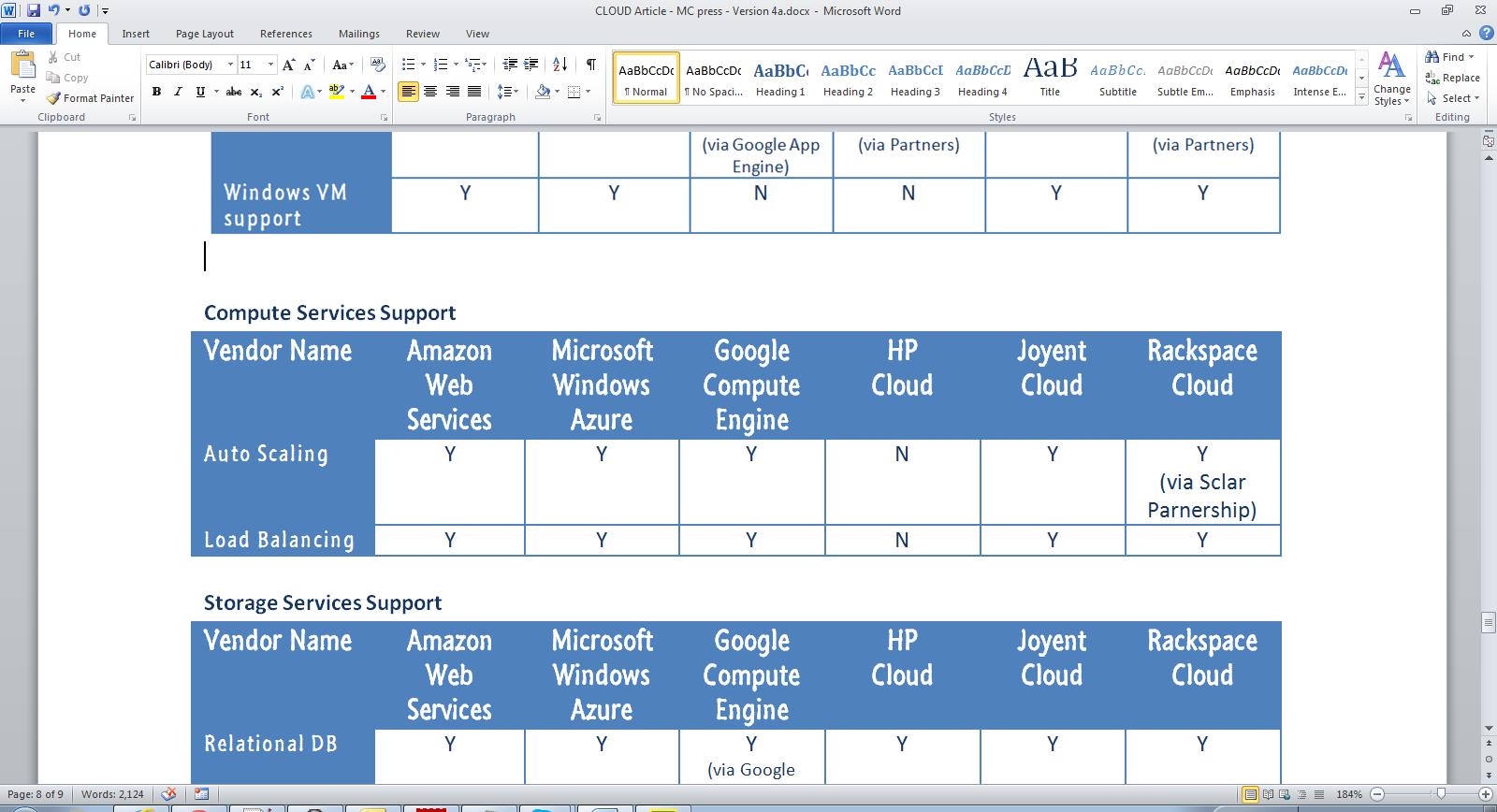Switch to Web Layout view in status bar
Screen dimensions: 1497x812
1285,795
